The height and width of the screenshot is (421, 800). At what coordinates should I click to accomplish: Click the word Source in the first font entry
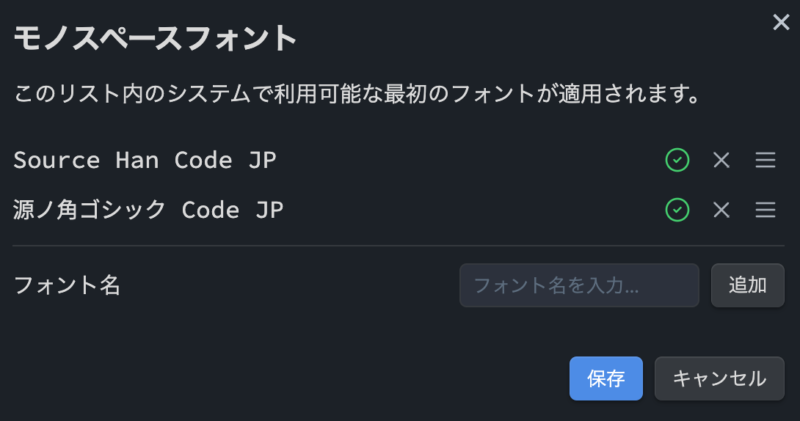click(x=57, y=160)
